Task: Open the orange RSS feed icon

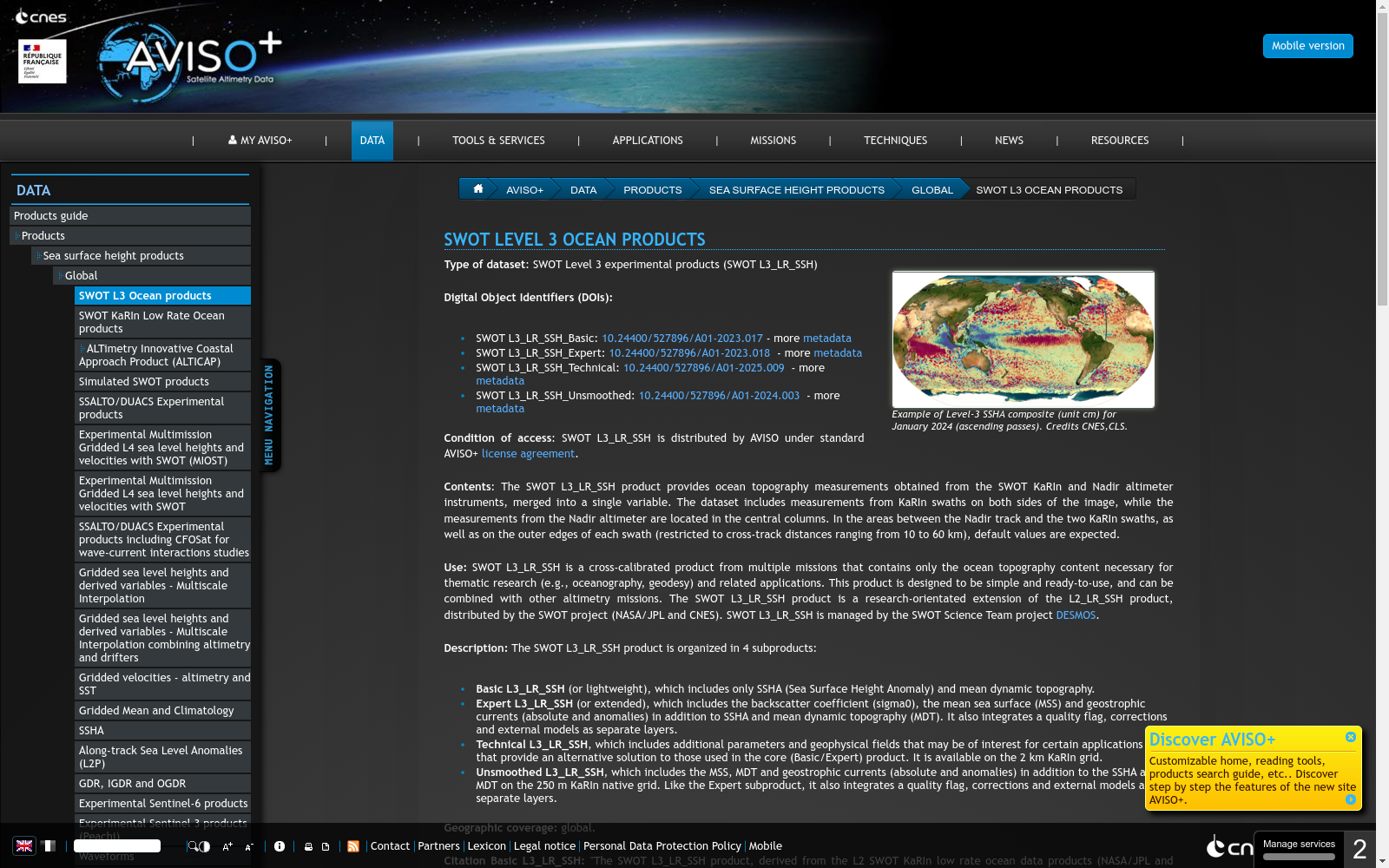Action: (353, 846)
